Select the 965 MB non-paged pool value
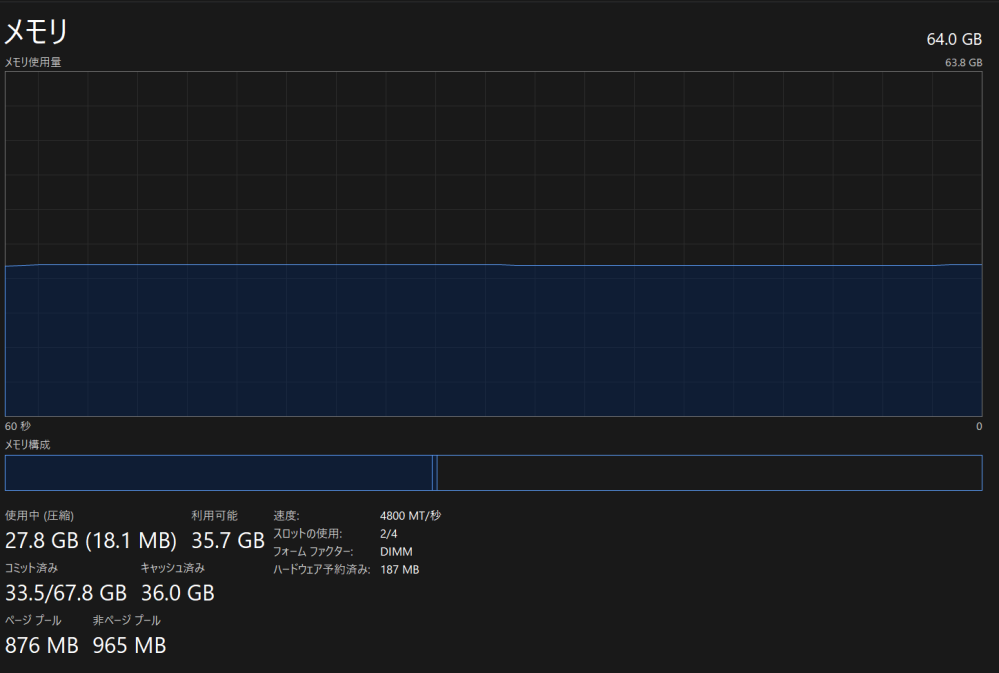The image size is (999, 673). click(x=129, y=646)
